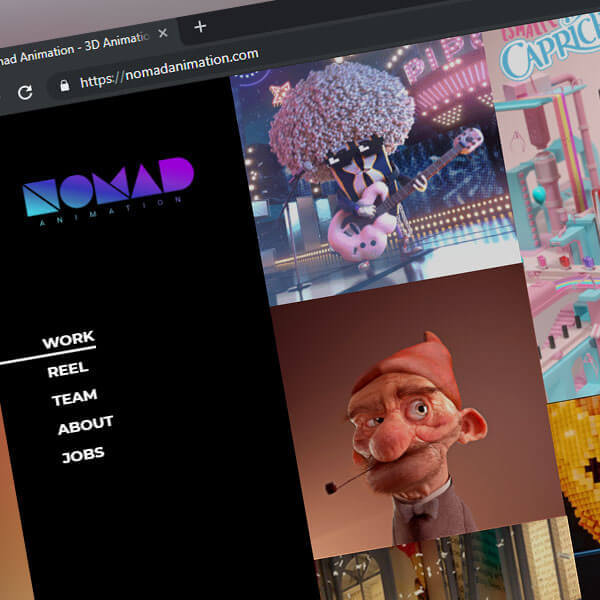
Task: Open the old gnome with pipe thumbnail
Action: [x=415, y=420]
